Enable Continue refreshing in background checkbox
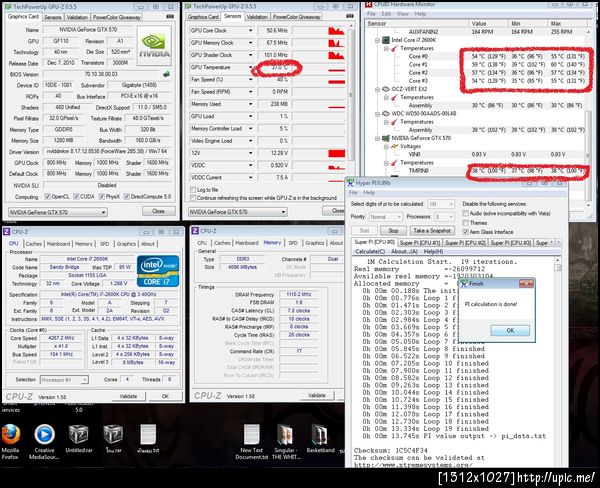 [193, 198]
